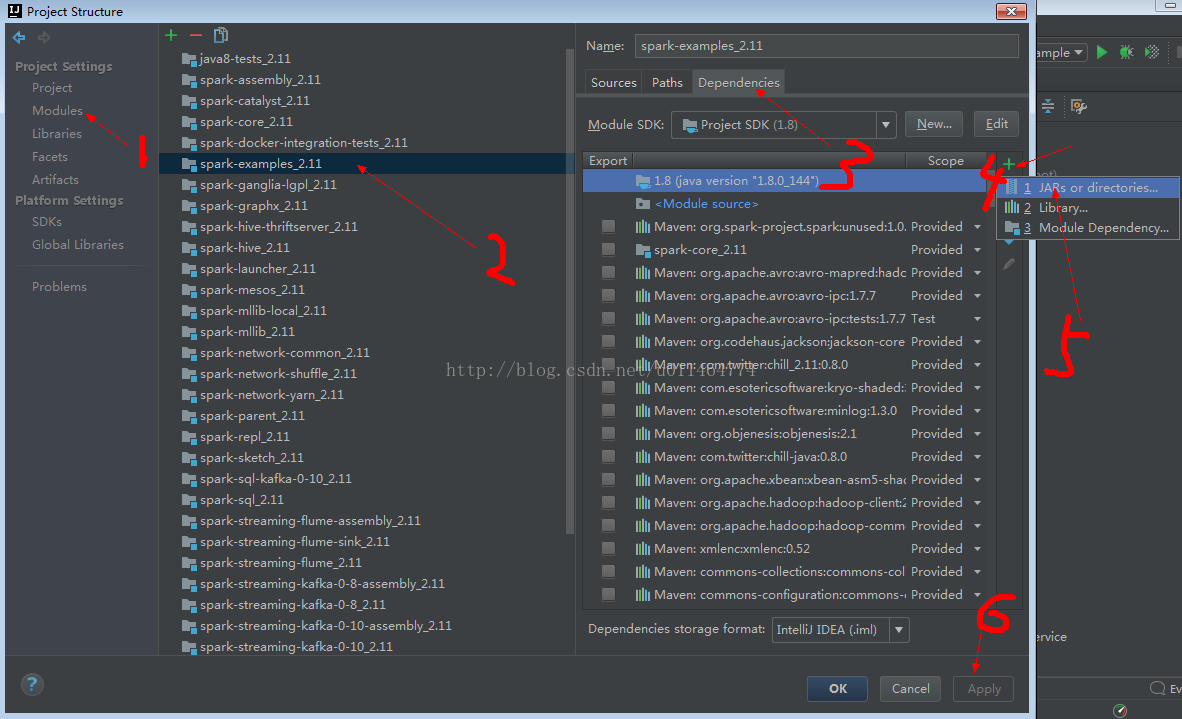This screenshot has height=719, width=1182.
Task: Open scope dropdown for commons-configuration dependency
Action: click(x=977, y=595)
